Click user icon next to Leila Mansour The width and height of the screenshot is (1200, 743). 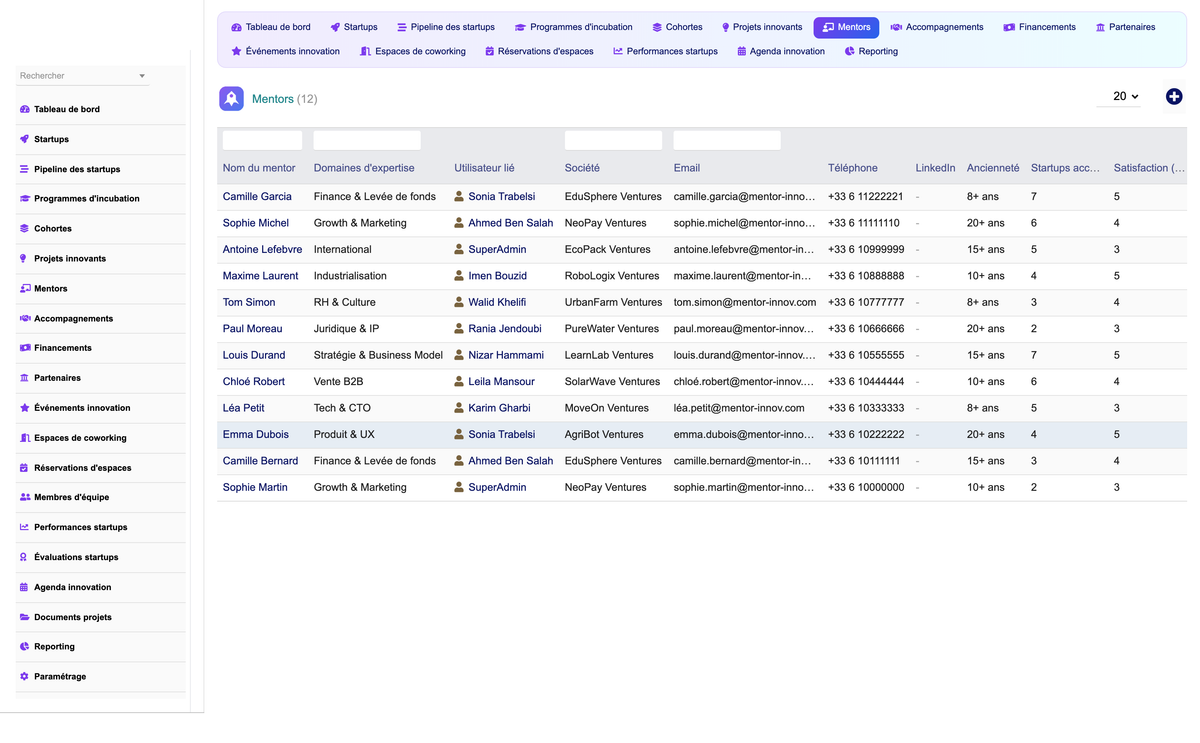coord(459,382)
